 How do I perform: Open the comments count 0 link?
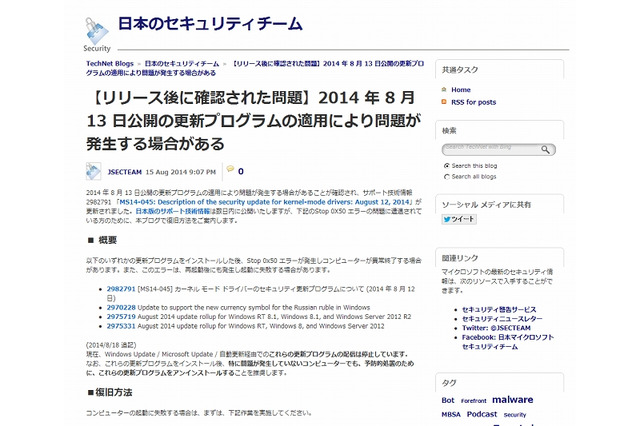241,171
